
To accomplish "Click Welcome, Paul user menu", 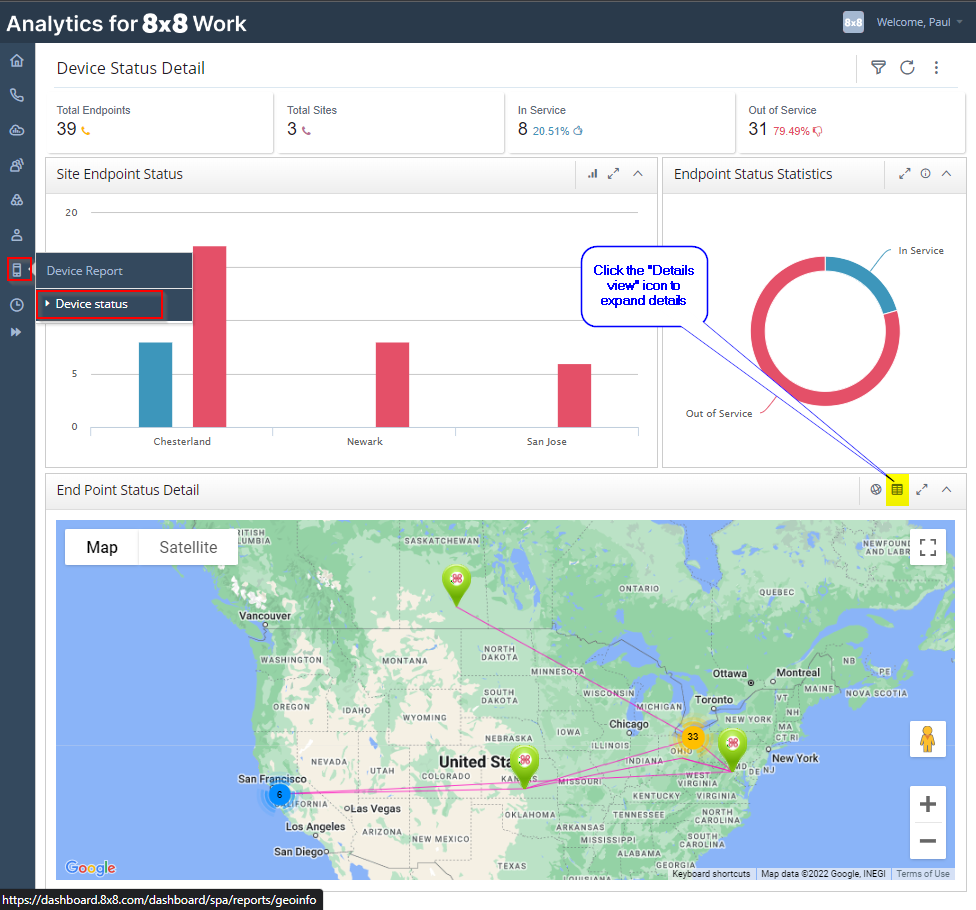I will point(912,22).
